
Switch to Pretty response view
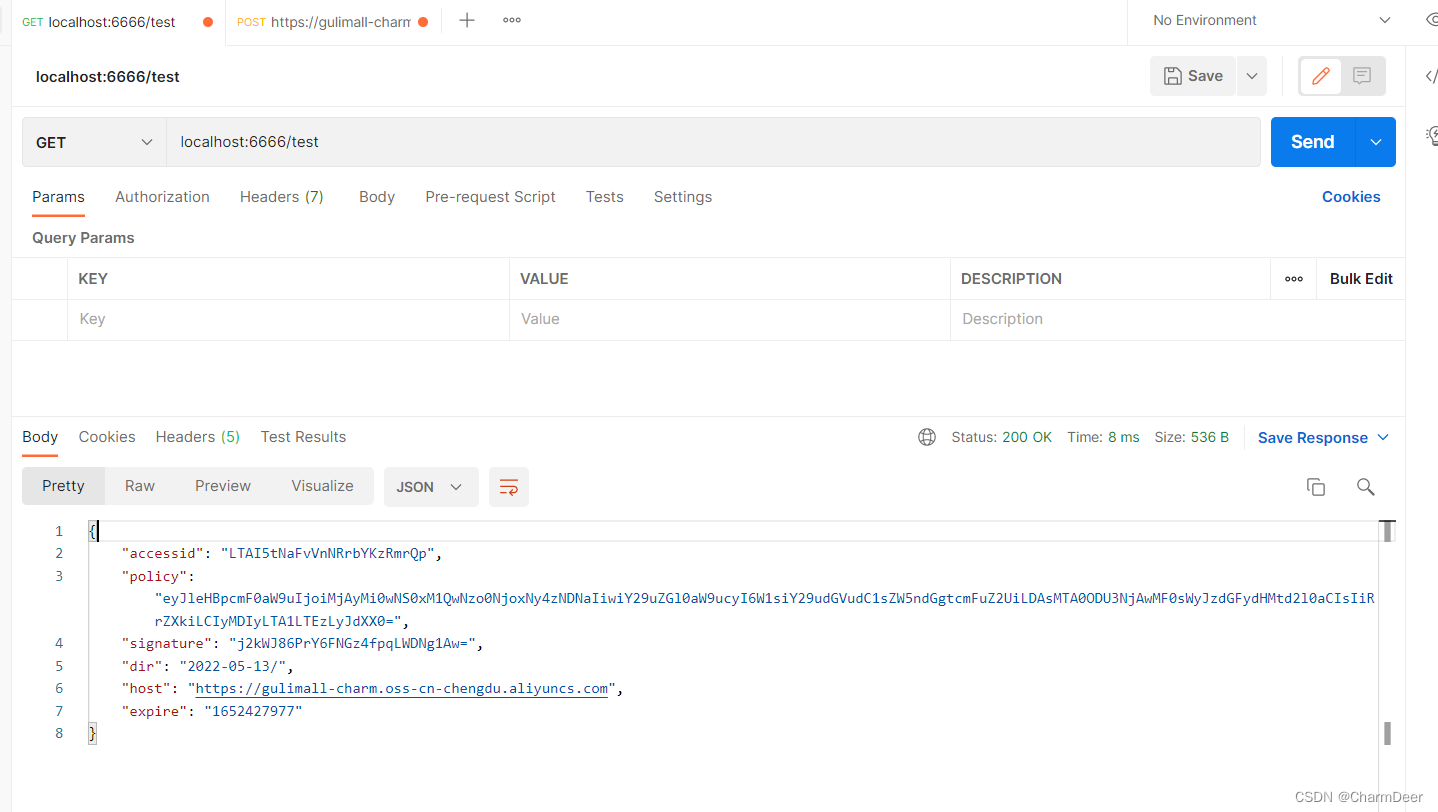pyautogui.click(x=63, y=486)
